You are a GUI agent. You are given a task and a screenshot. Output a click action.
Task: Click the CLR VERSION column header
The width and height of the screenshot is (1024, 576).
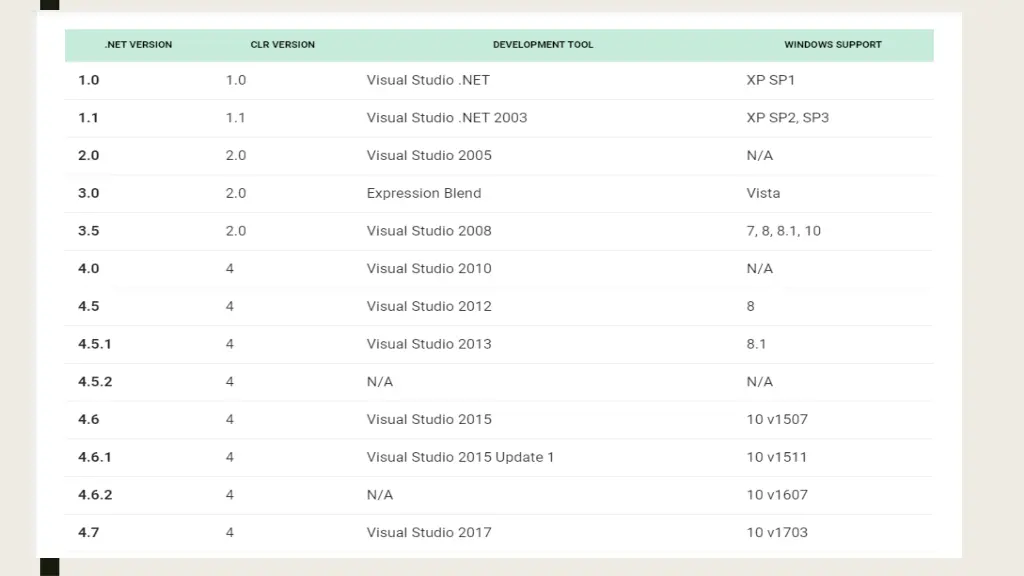click(x=282, y=44)
